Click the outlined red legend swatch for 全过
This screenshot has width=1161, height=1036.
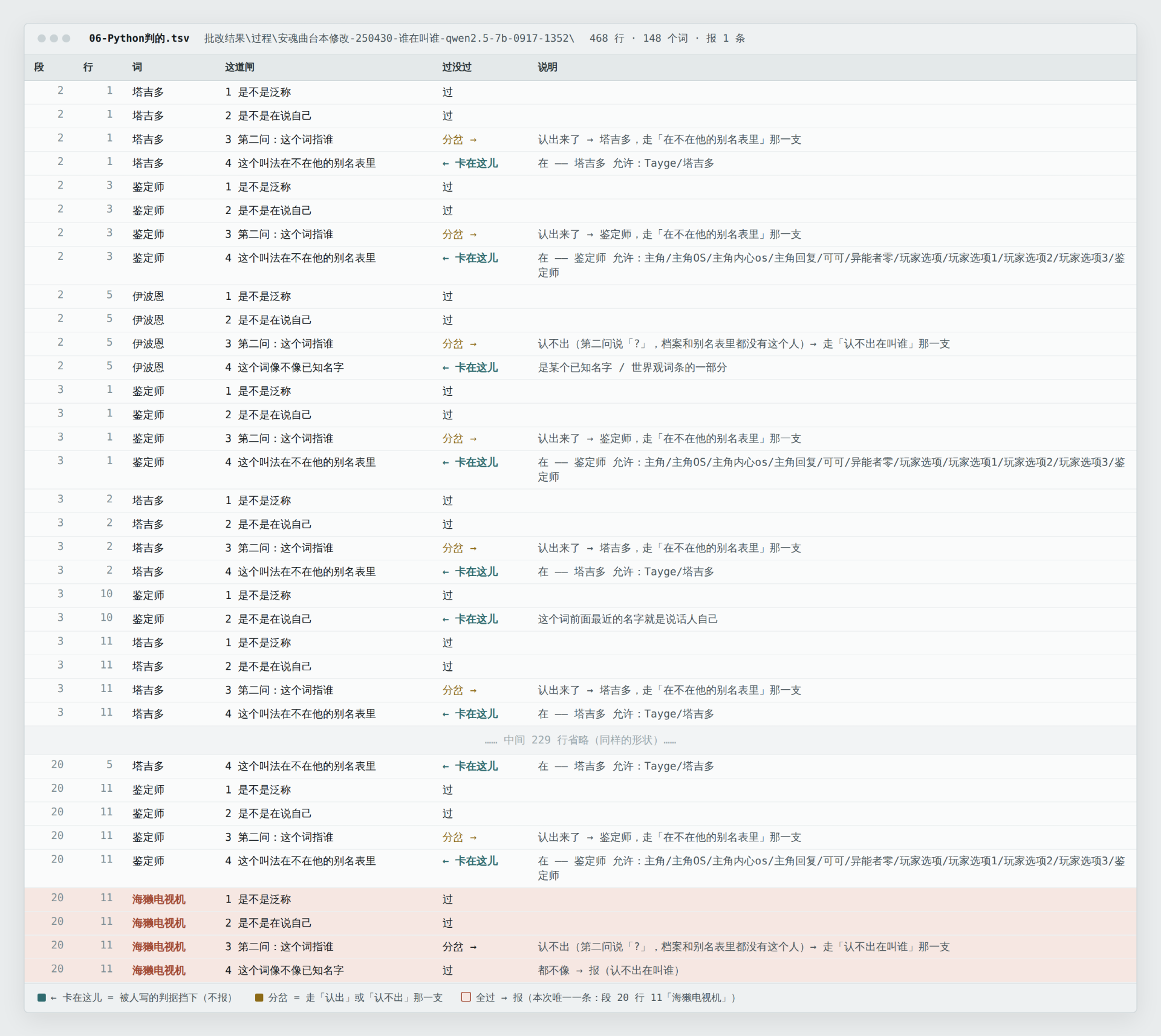[466, 997]
